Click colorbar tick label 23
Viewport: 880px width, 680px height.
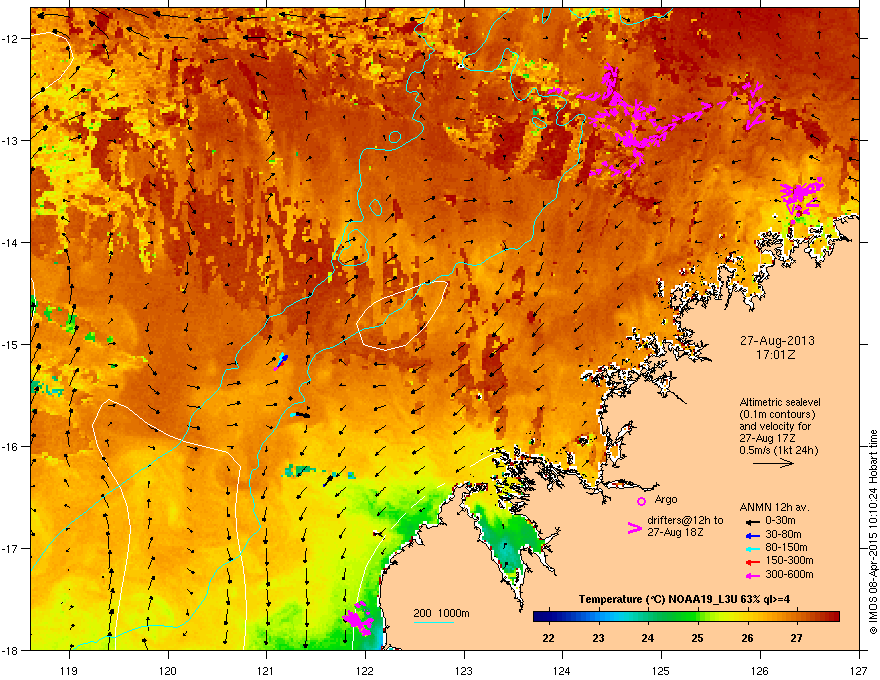[598, 638]
